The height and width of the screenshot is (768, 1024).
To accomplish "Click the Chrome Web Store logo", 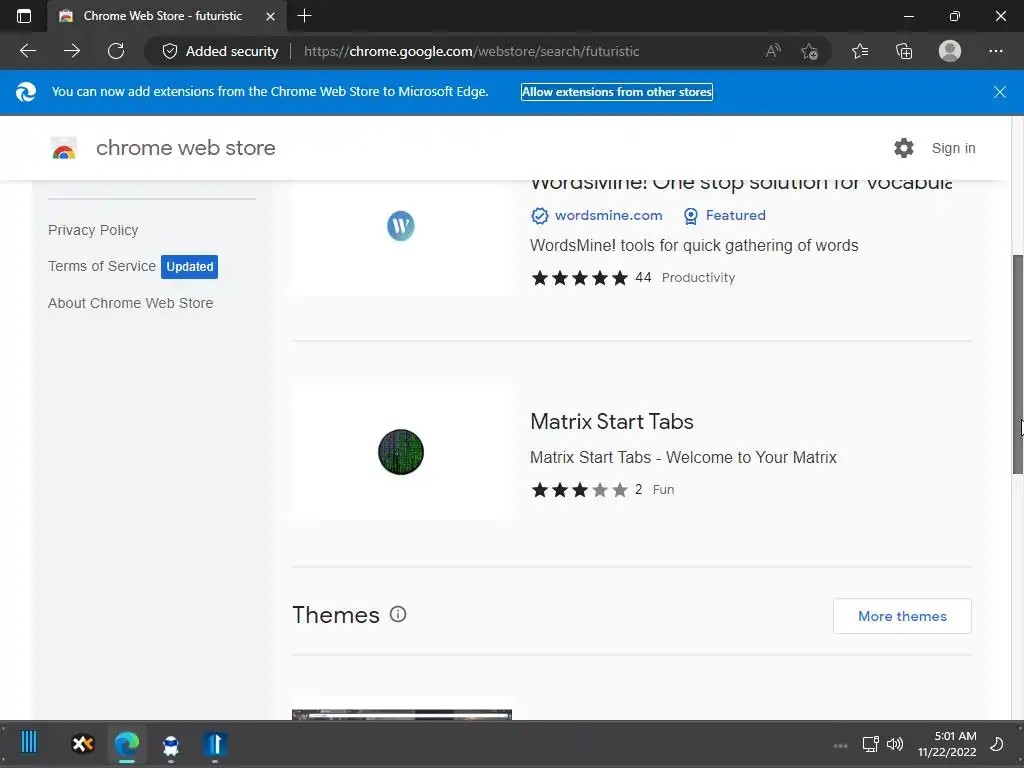I will [x=64, y=149].
